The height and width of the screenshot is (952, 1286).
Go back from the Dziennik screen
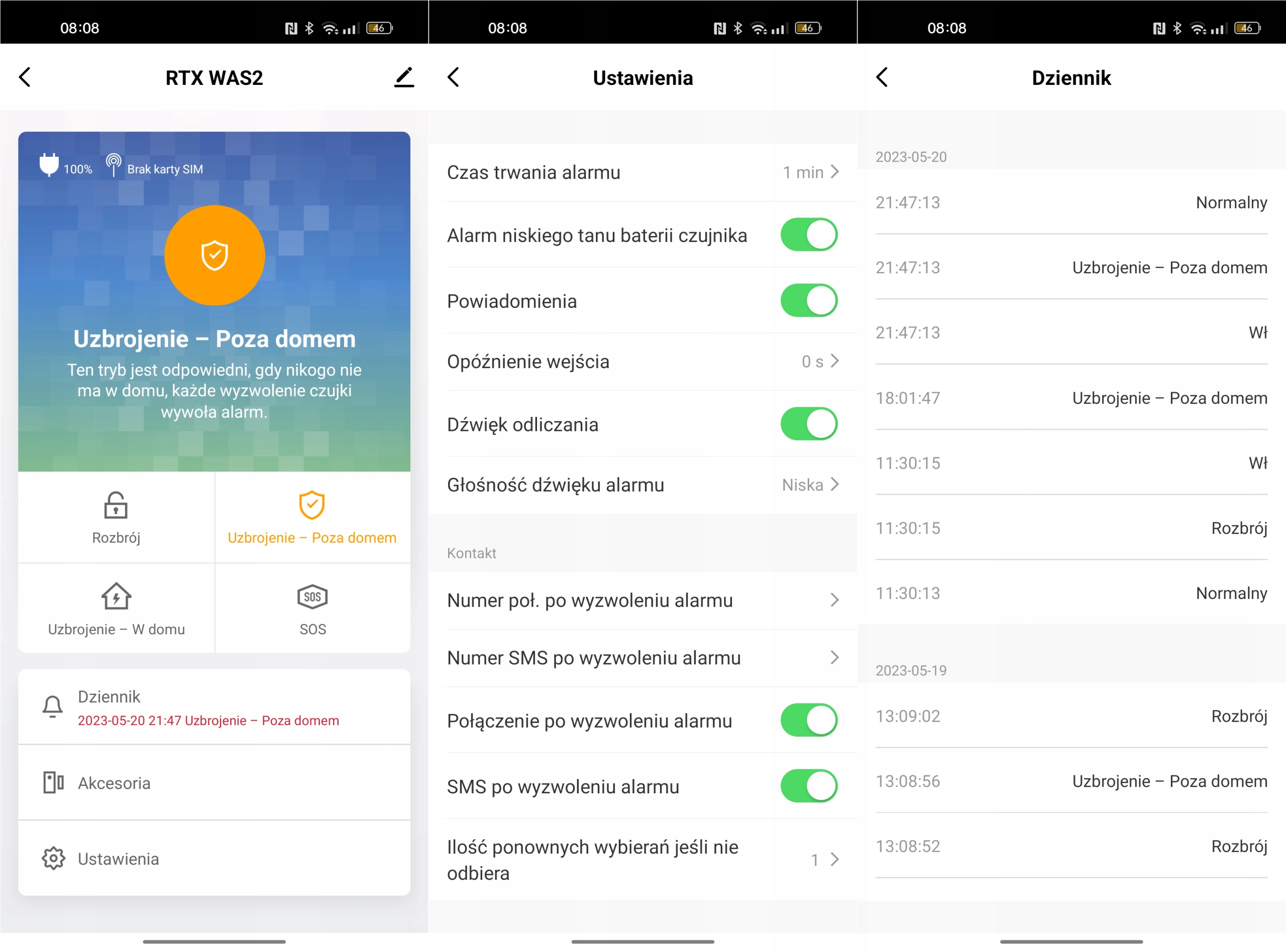(882, 77)
